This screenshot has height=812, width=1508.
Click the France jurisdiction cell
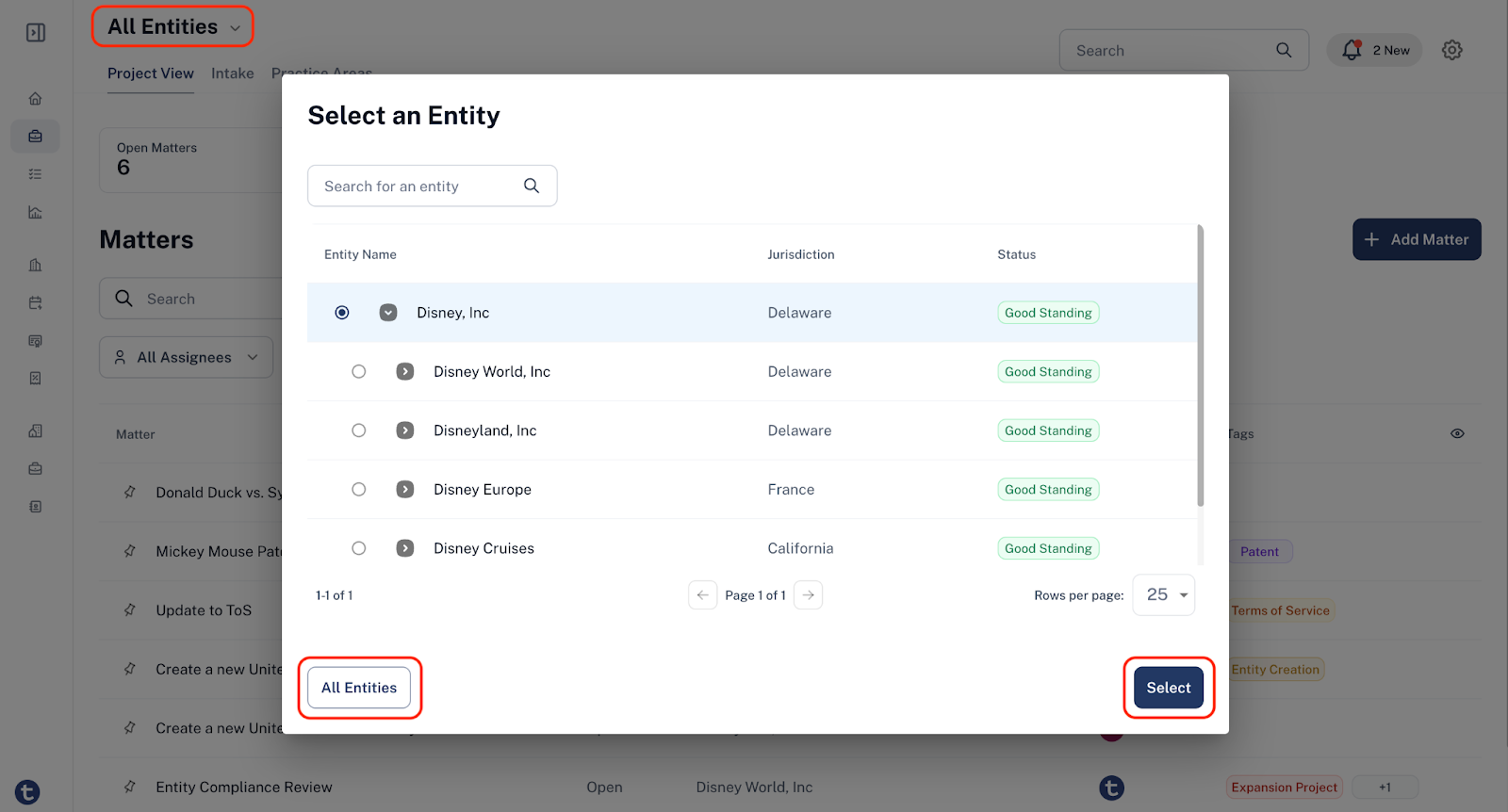[791, 490]
